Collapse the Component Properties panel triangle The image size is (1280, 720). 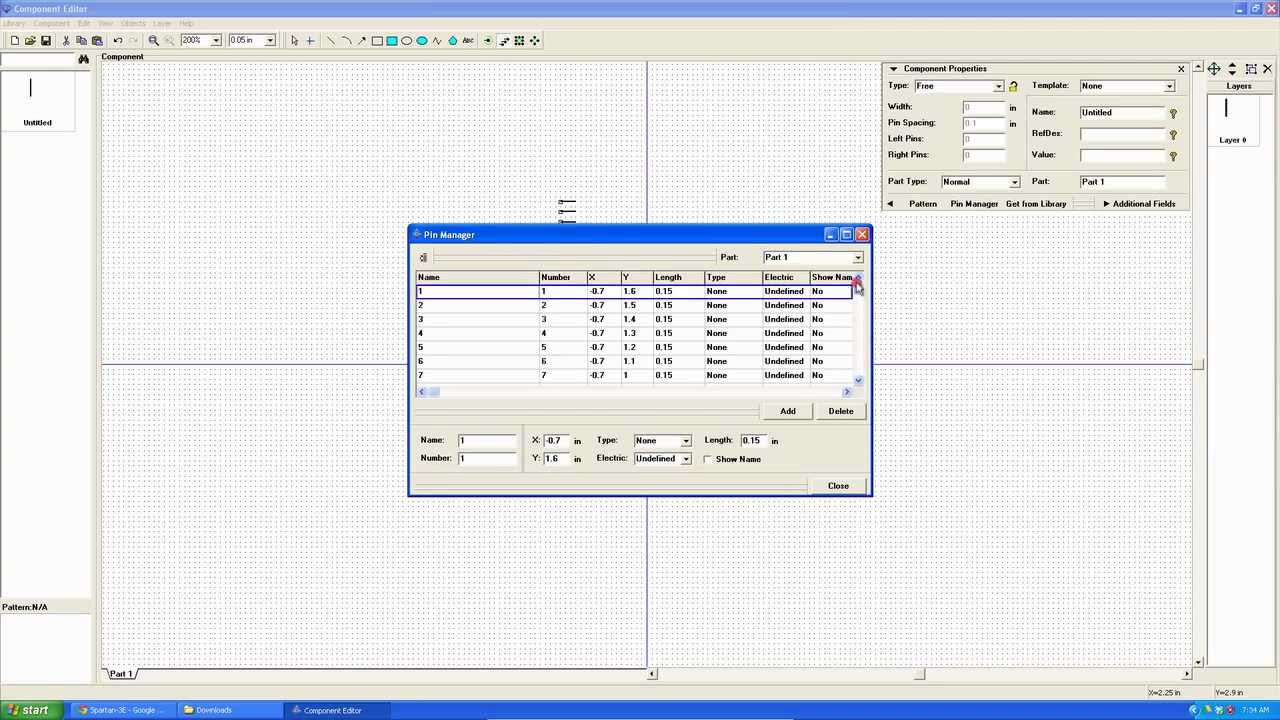coord(893,69)
